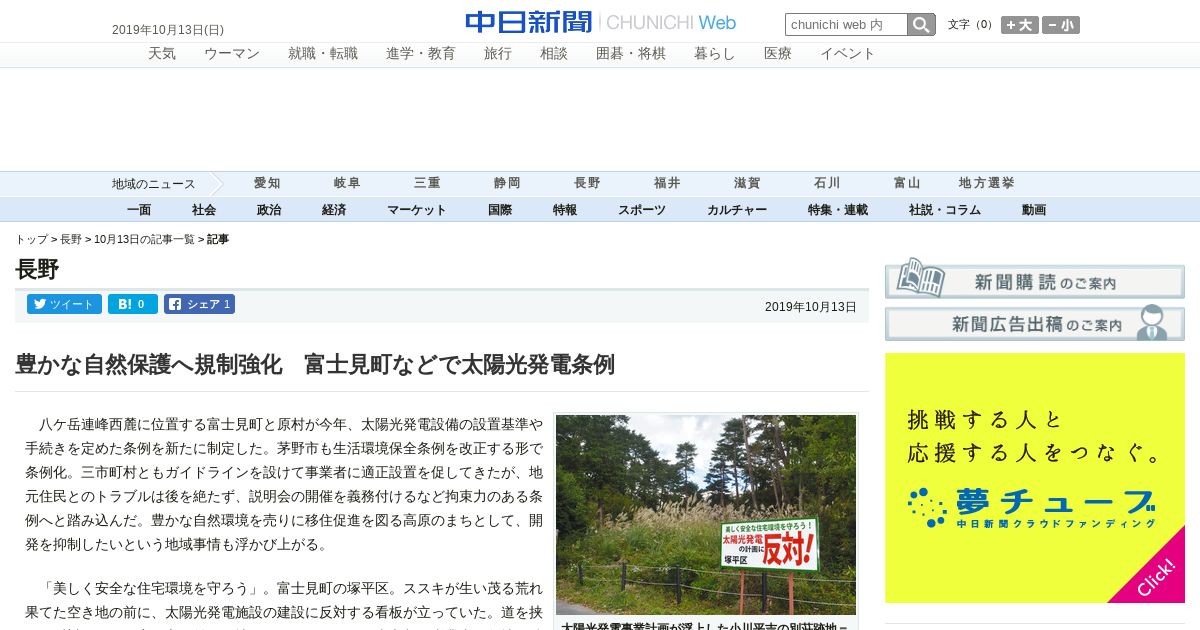Screen dimensions: 1200x630
Task: Select 岐阜 regional news
Action: (347, 183)
